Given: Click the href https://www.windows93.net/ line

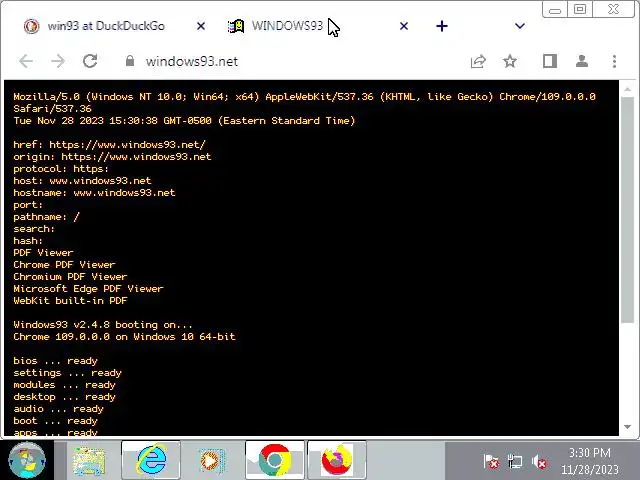Looking at the screenshot, I should coord(109,145).
